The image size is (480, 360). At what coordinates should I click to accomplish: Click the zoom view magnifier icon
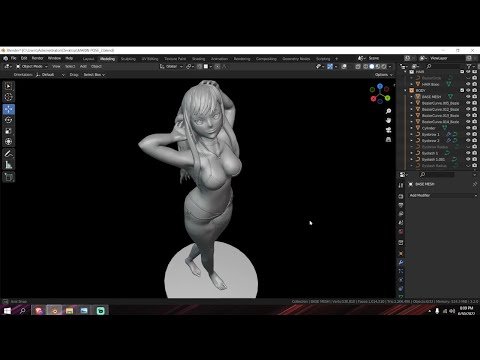[x=388, y=111]
